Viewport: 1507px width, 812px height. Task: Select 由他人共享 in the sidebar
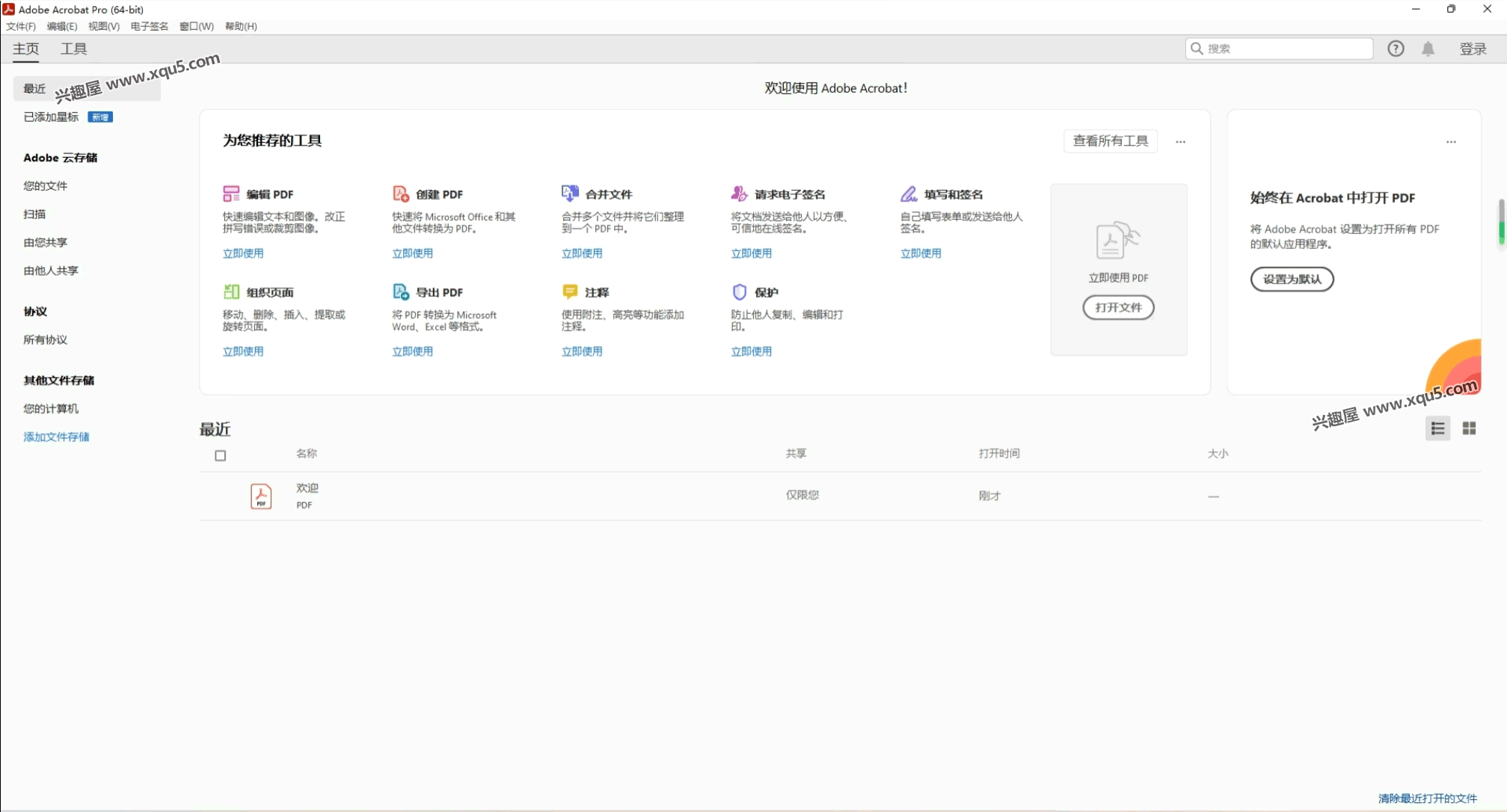coord(51,271)
